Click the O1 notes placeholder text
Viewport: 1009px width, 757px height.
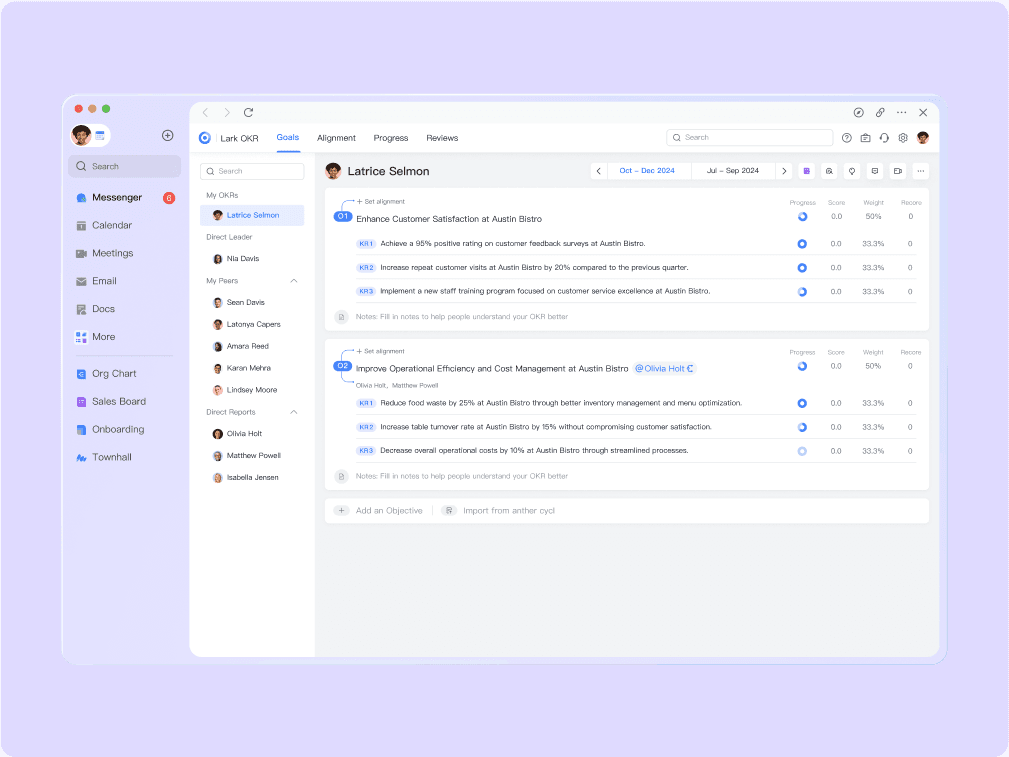point(462,317)
